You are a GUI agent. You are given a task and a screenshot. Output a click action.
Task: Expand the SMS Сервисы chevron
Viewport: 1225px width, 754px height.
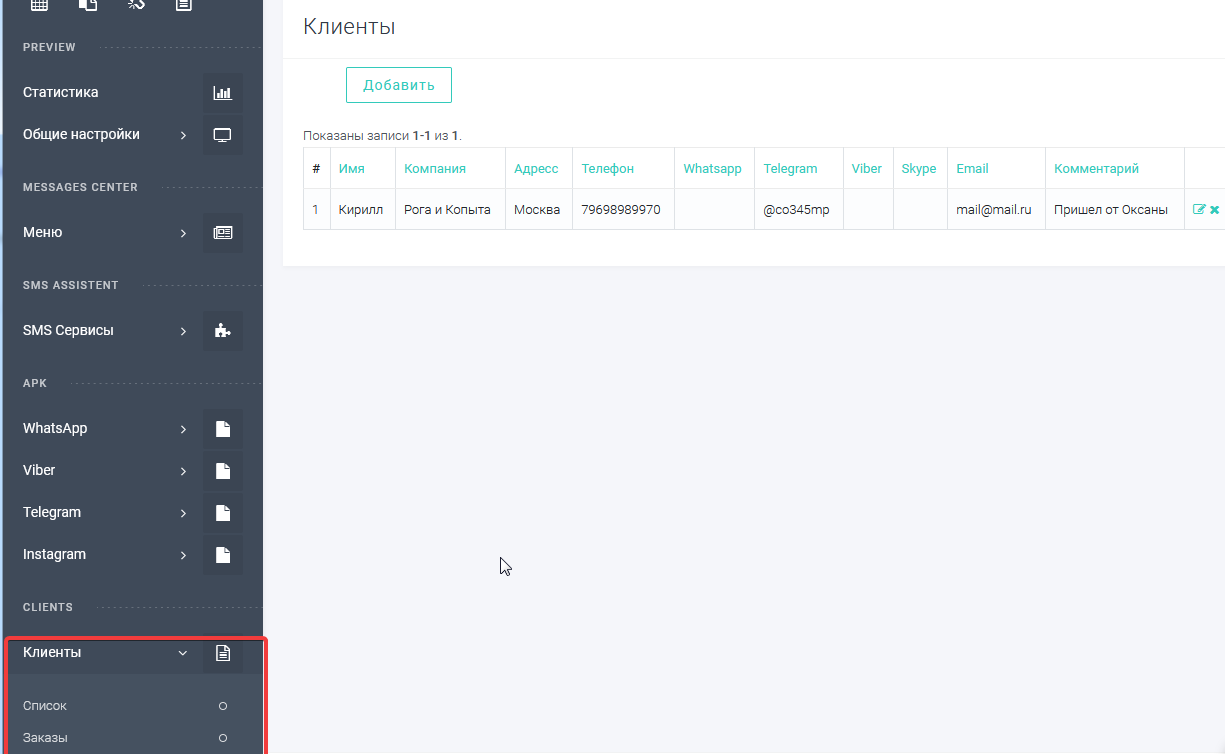[x=183, y=331]
